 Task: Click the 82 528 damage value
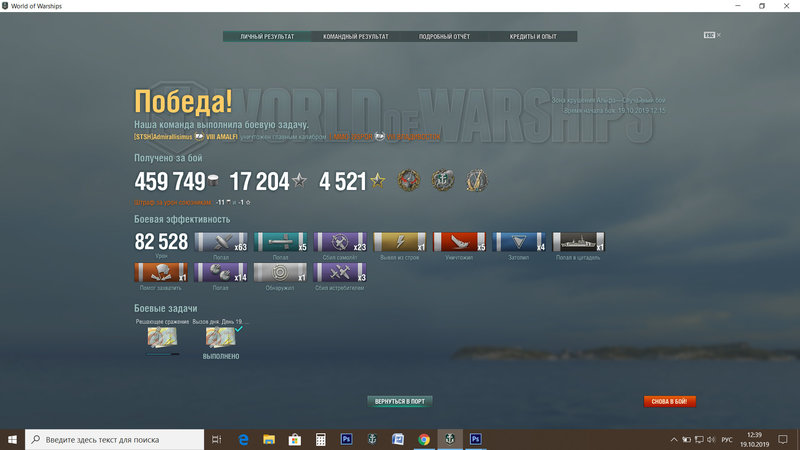point(161,242)
